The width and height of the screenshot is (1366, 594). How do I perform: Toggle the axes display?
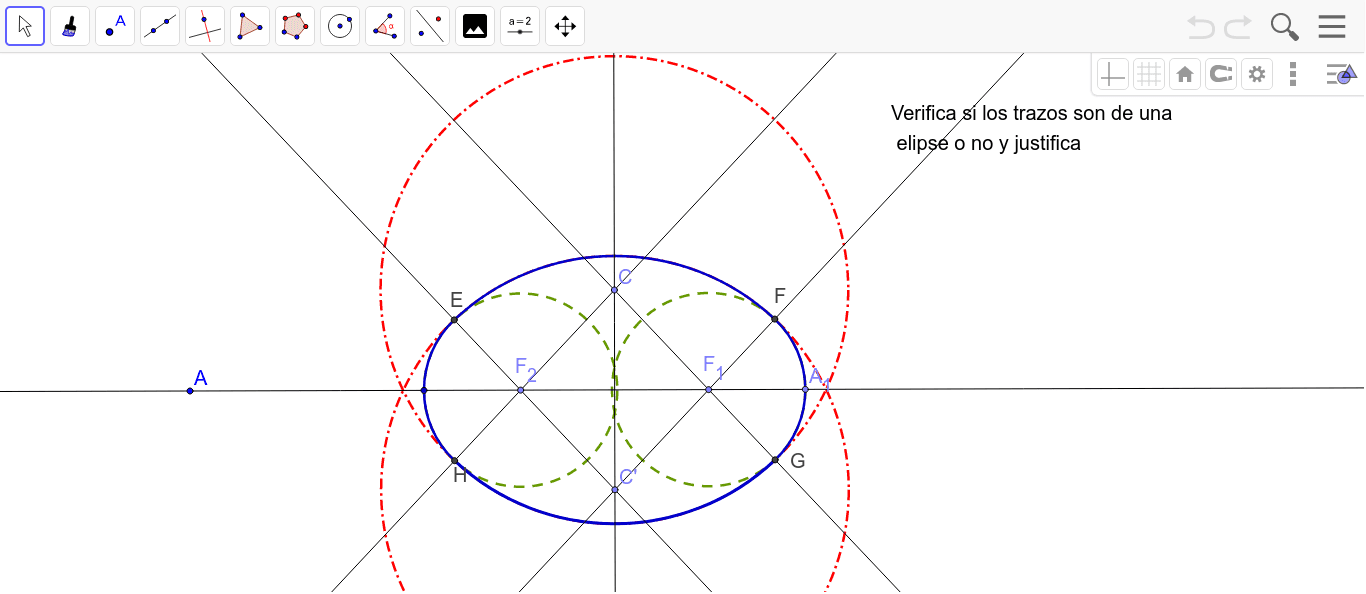click(1113, 74)
